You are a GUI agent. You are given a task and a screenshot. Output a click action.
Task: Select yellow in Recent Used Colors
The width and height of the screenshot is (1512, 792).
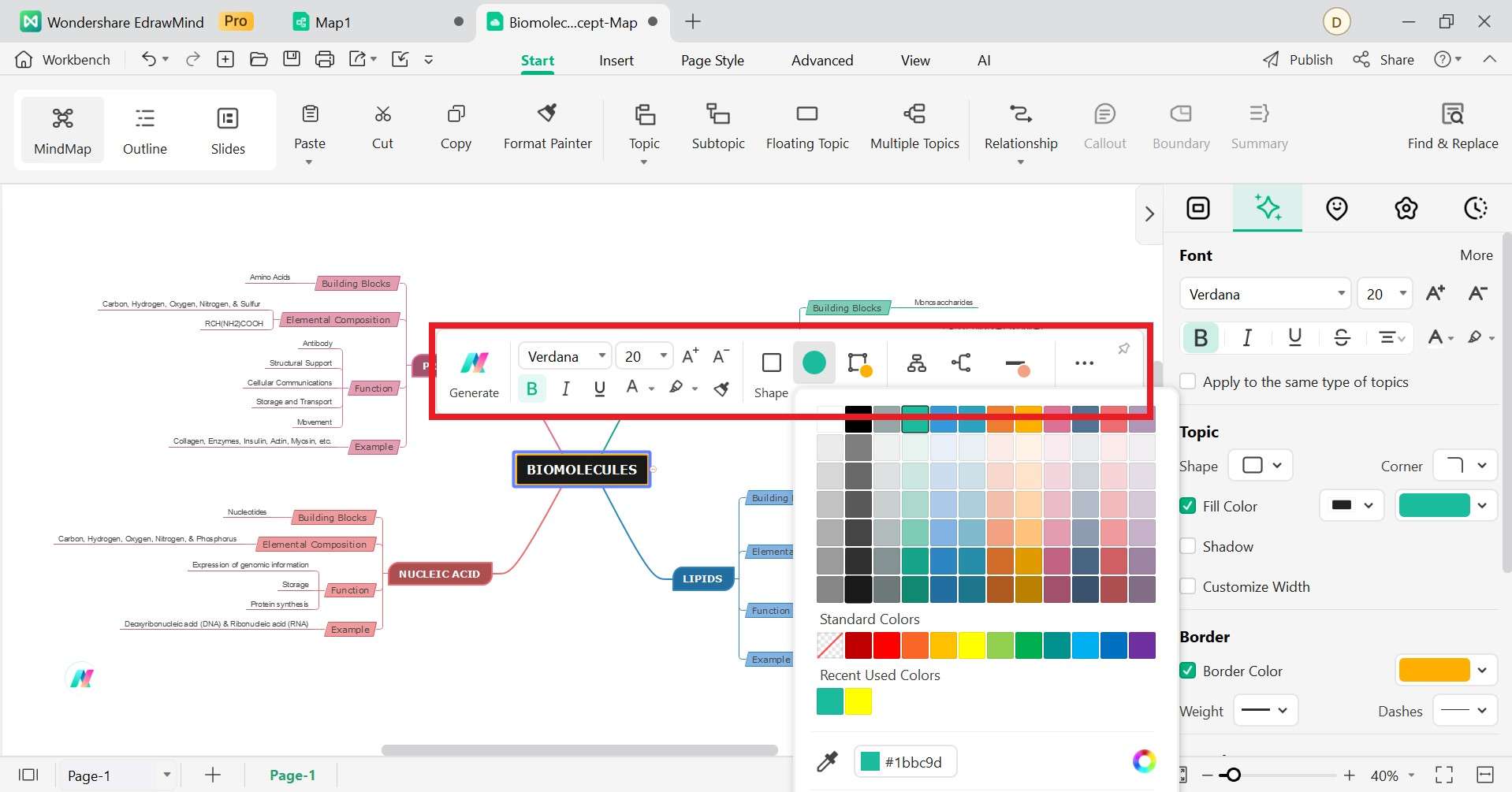point(858,701)
